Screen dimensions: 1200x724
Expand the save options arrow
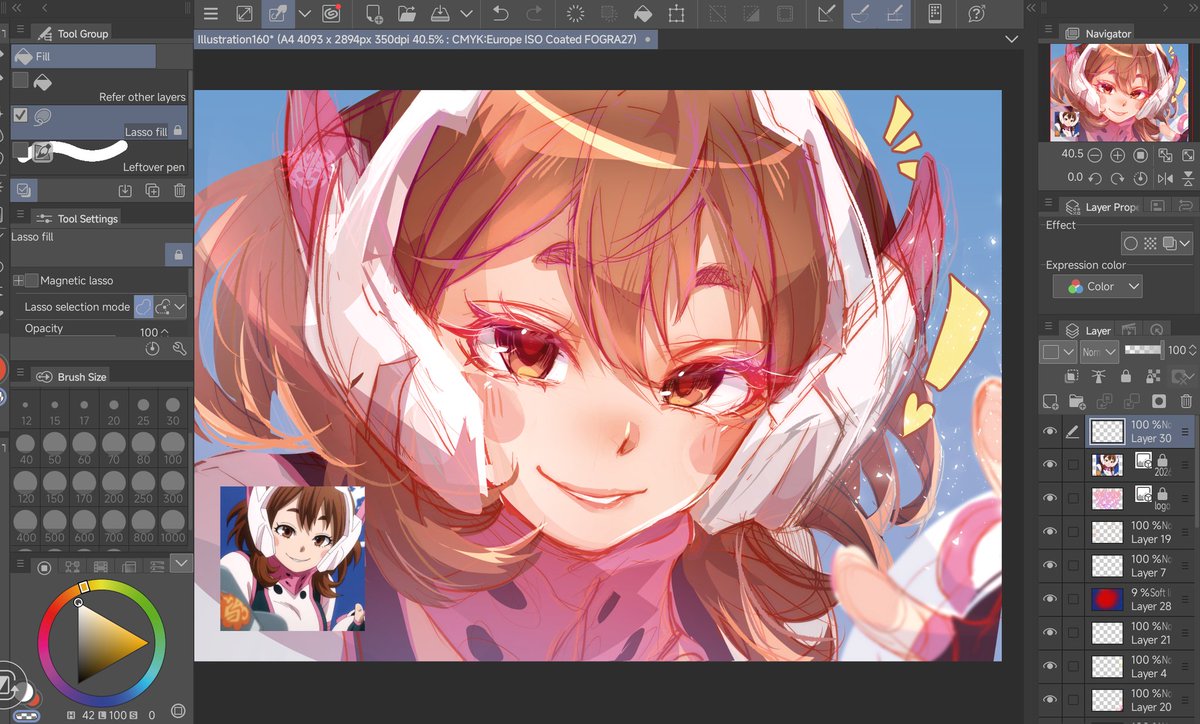pyautogui.click(x=467, y=14)
